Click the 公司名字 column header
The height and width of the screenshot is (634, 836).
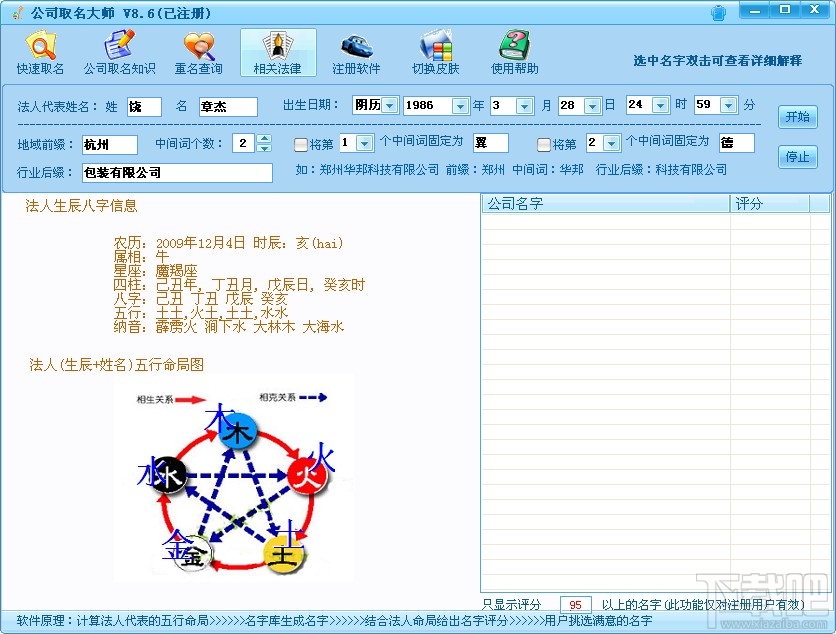pos(606,204)
